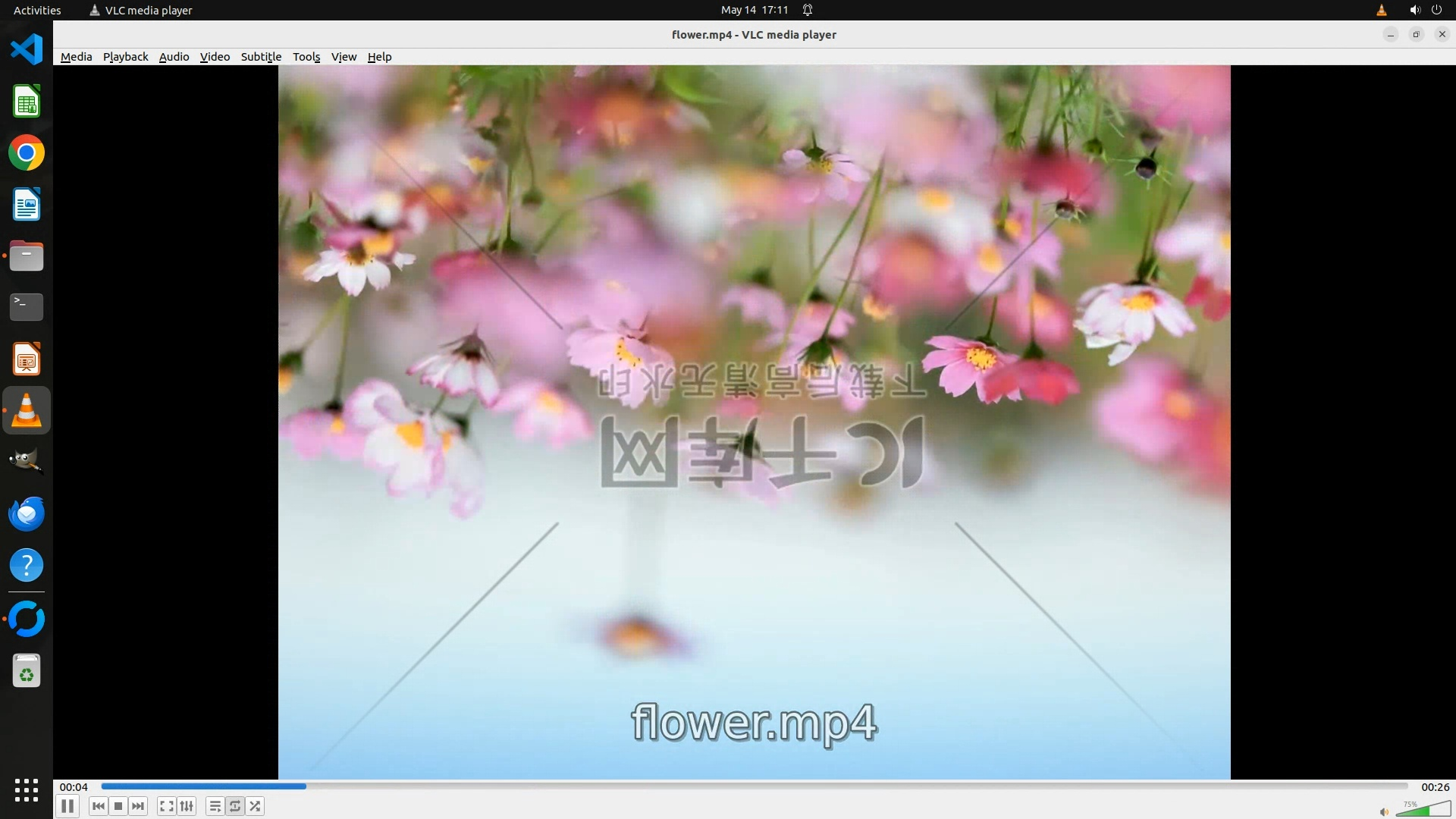Screen dimensions: 1456x819
Task: Open extended settings equalizer icon
Action: click(x=187, y=806)
